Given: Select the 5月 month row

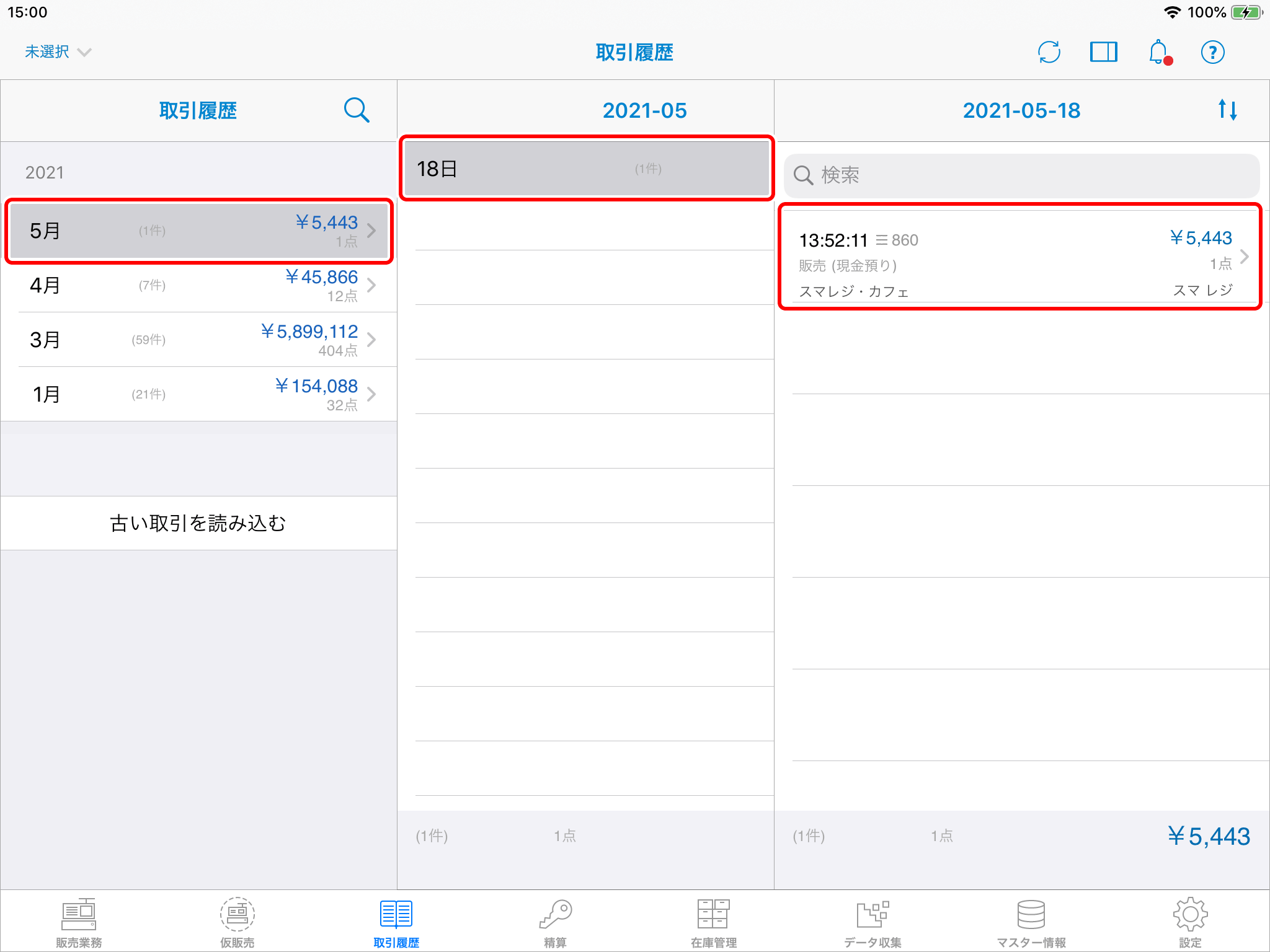Looking at the screenshot, I should (x=199, y=231).
